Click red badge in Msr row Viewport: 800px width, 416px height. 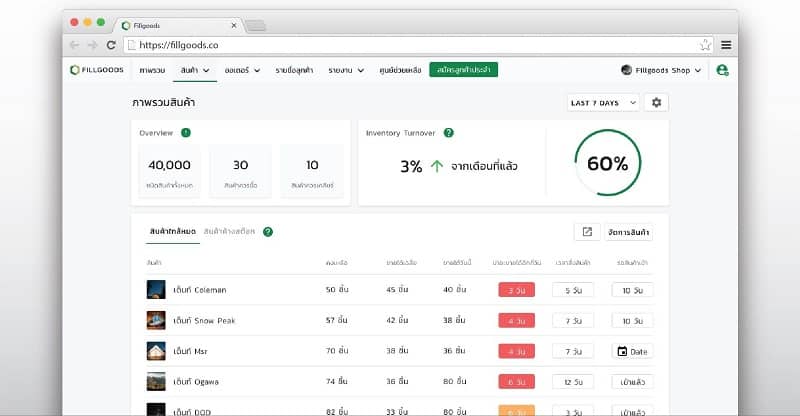pyautogui.click(x=516, y=351)
